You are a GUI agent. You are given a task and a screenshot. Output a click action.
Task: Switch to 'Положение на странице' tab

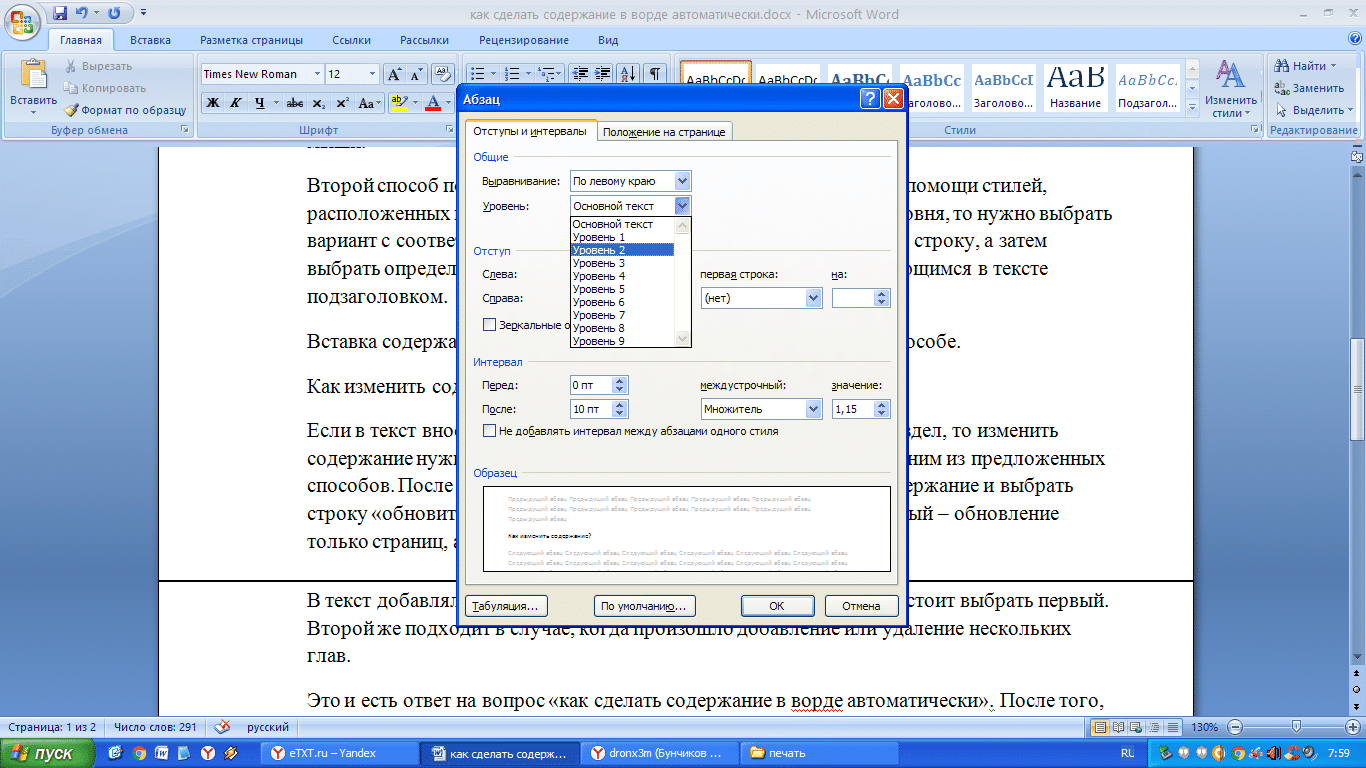pyautogui.click(x=665, y=132)
